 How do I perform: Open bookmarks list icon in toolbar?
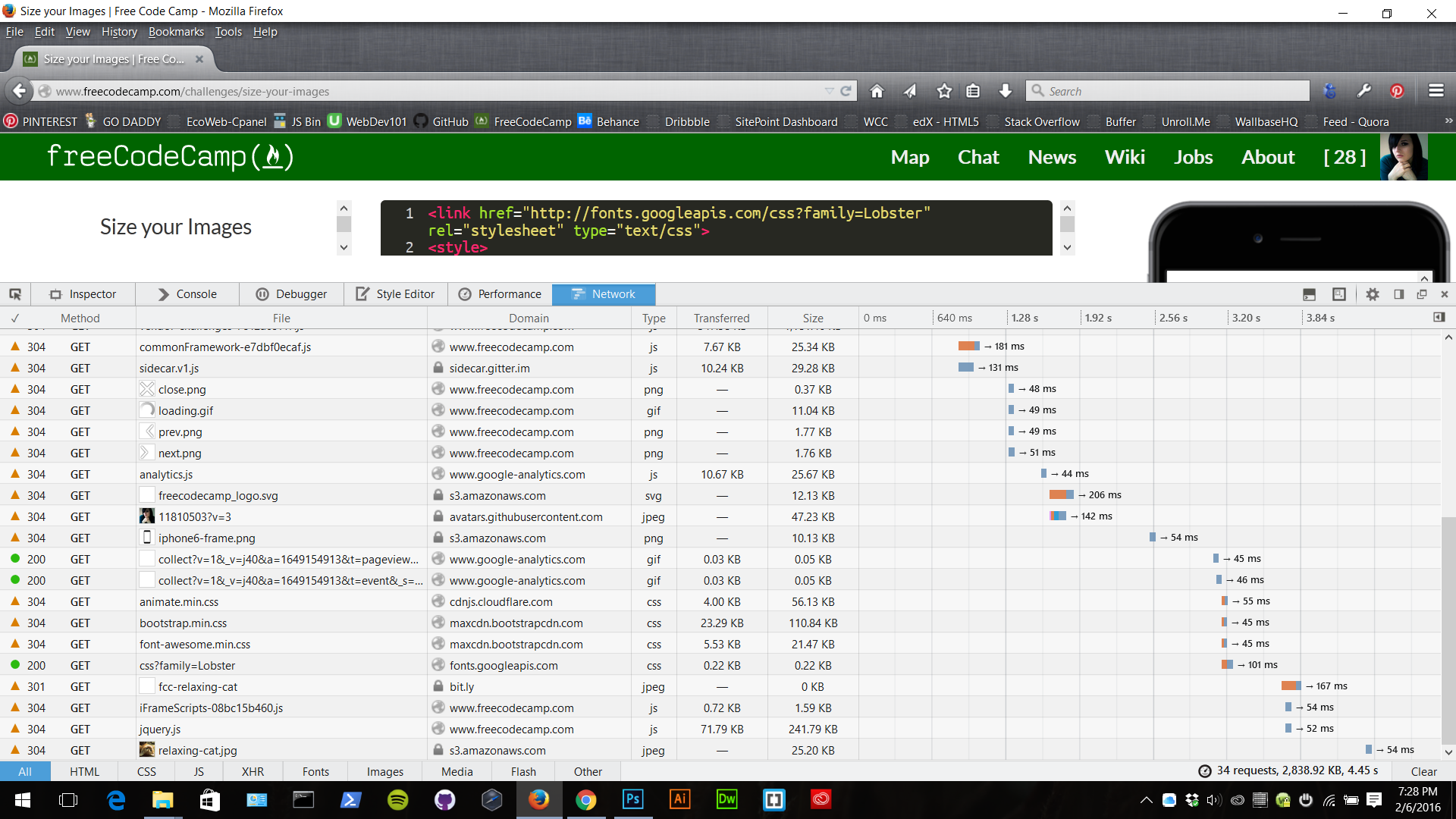coord(973,91)
